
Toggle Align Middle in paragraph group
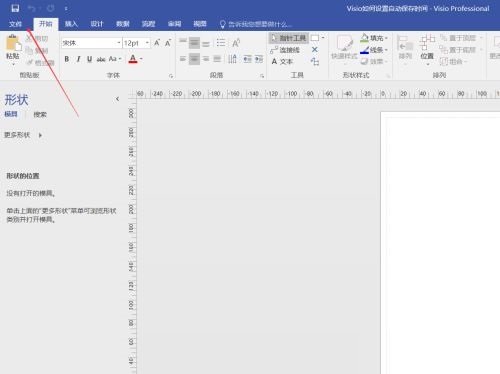(x=194, y=43)
